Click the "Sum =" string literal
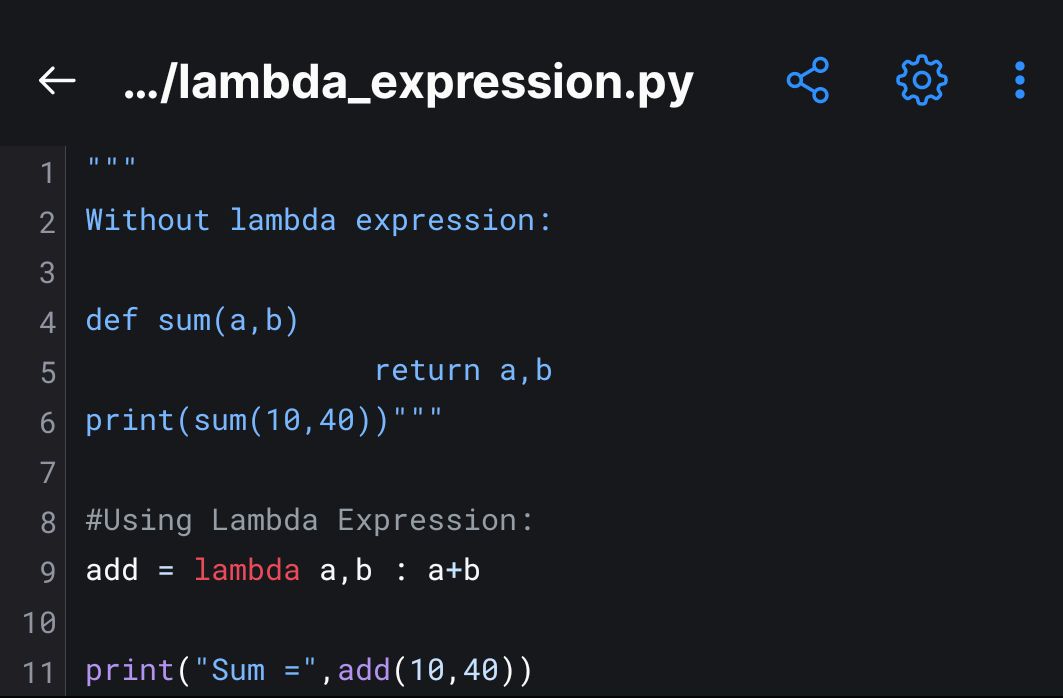Viewport: 1063px width, 698px height. 256,670
